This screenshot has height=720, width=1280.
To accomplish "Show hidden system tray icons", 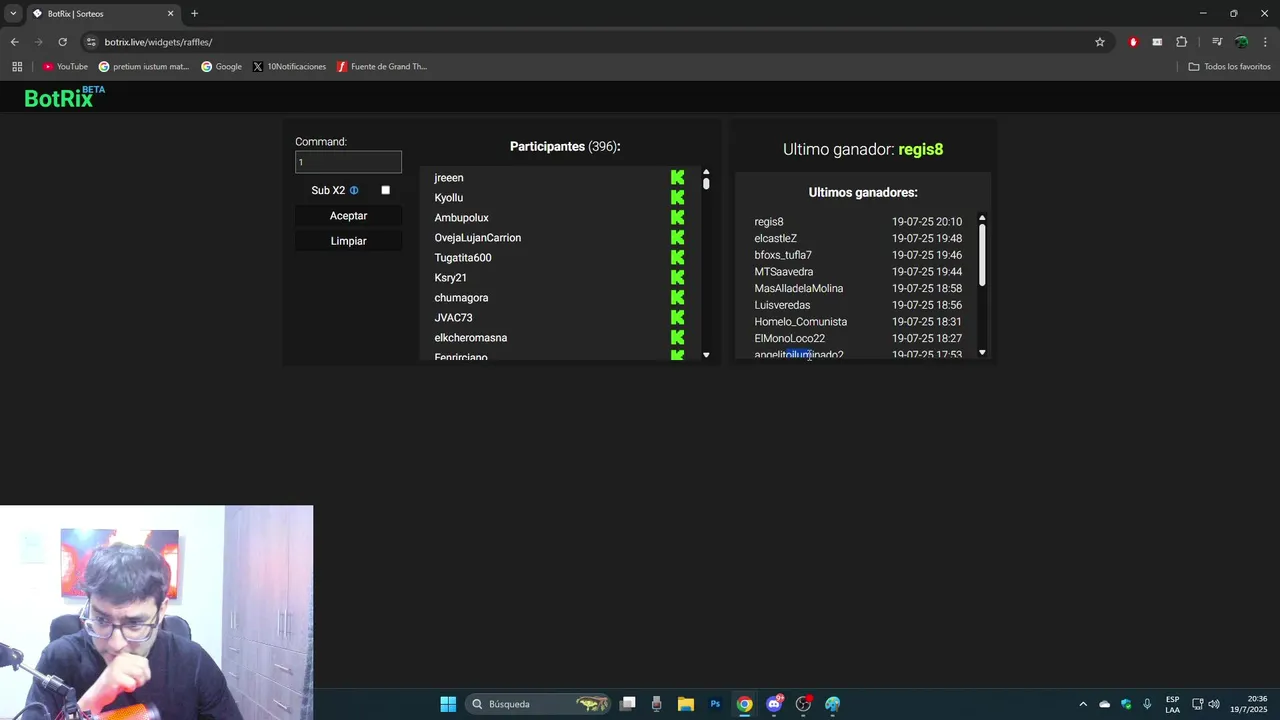I will tap(1082, 704).
